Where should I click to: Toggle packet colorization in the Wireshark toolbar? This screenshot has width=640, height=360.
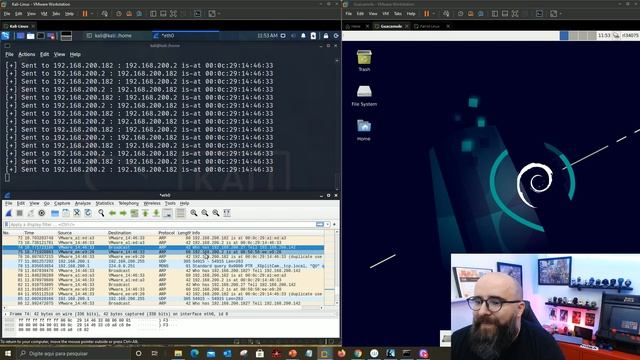point(180,213)
